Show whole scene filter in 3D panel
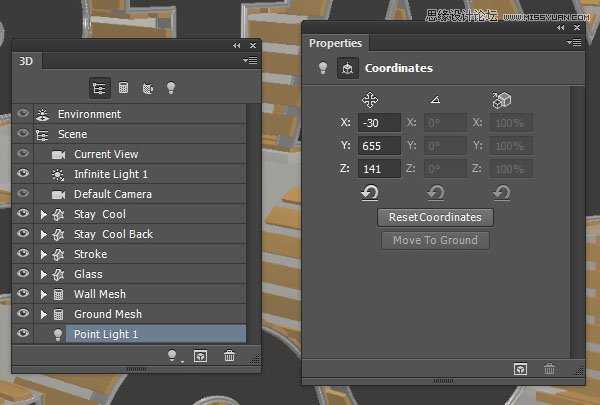The width and height of the screenshot is (600, 405). coord(99,88)
